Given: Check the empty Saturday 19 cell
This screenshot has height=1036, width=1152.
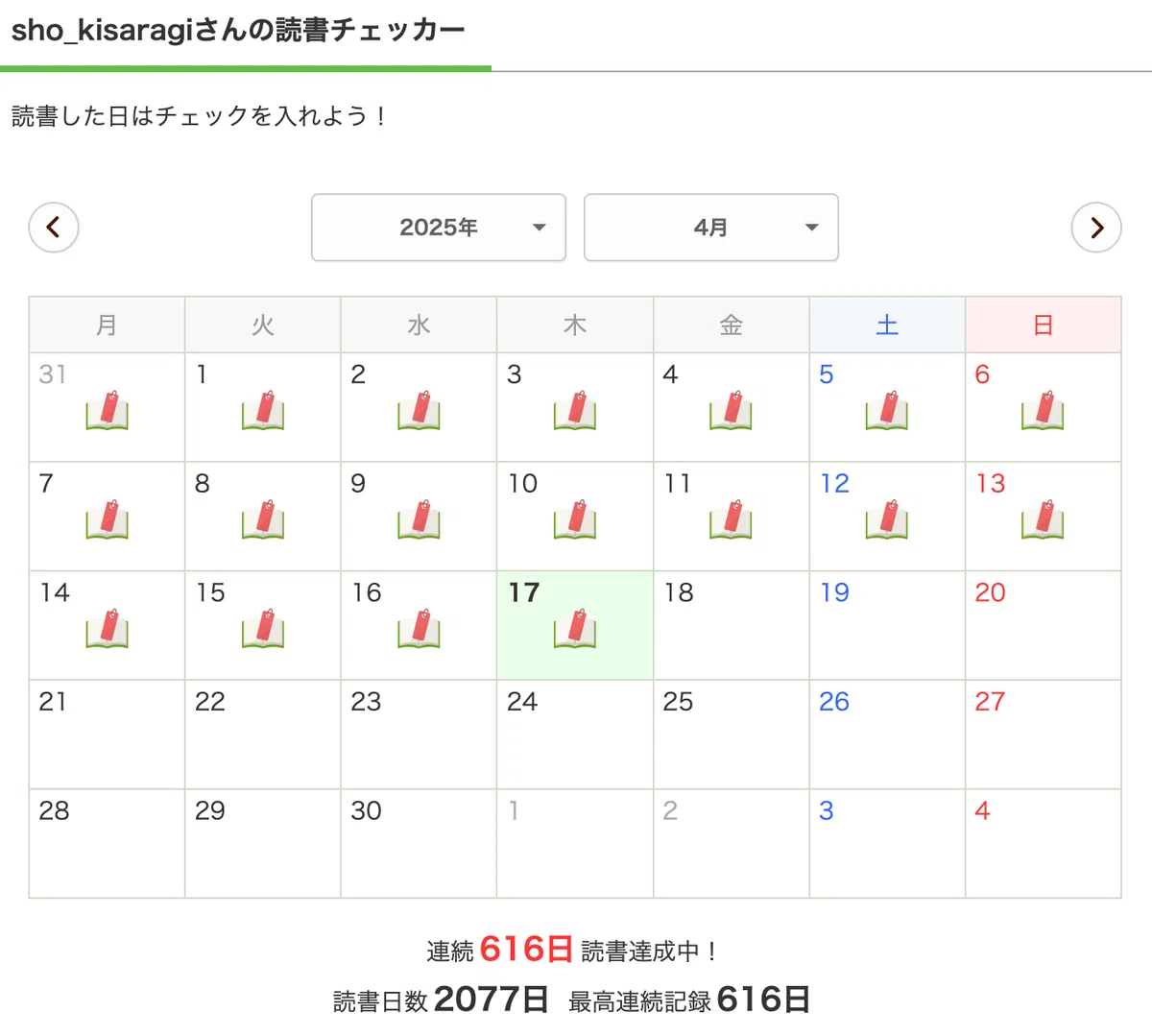Looking at the screenshot, I should tap(887, 626).
